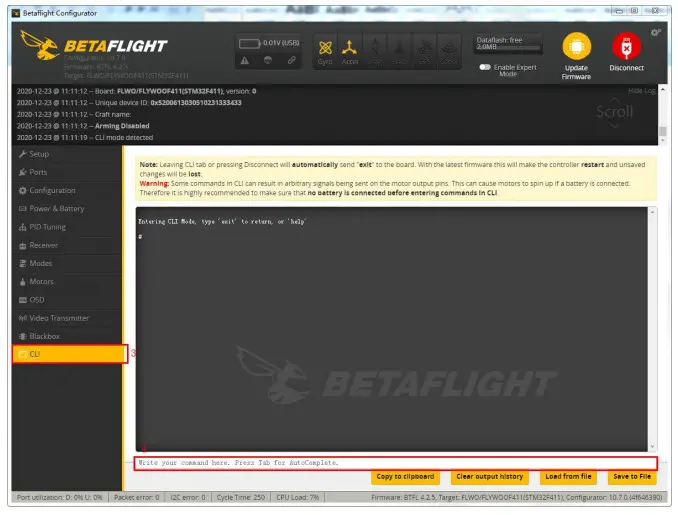The height and width of the screenshot is (515, 678).
Task: Toggle Enable Expert Mode switch
Action: (485, 67)
